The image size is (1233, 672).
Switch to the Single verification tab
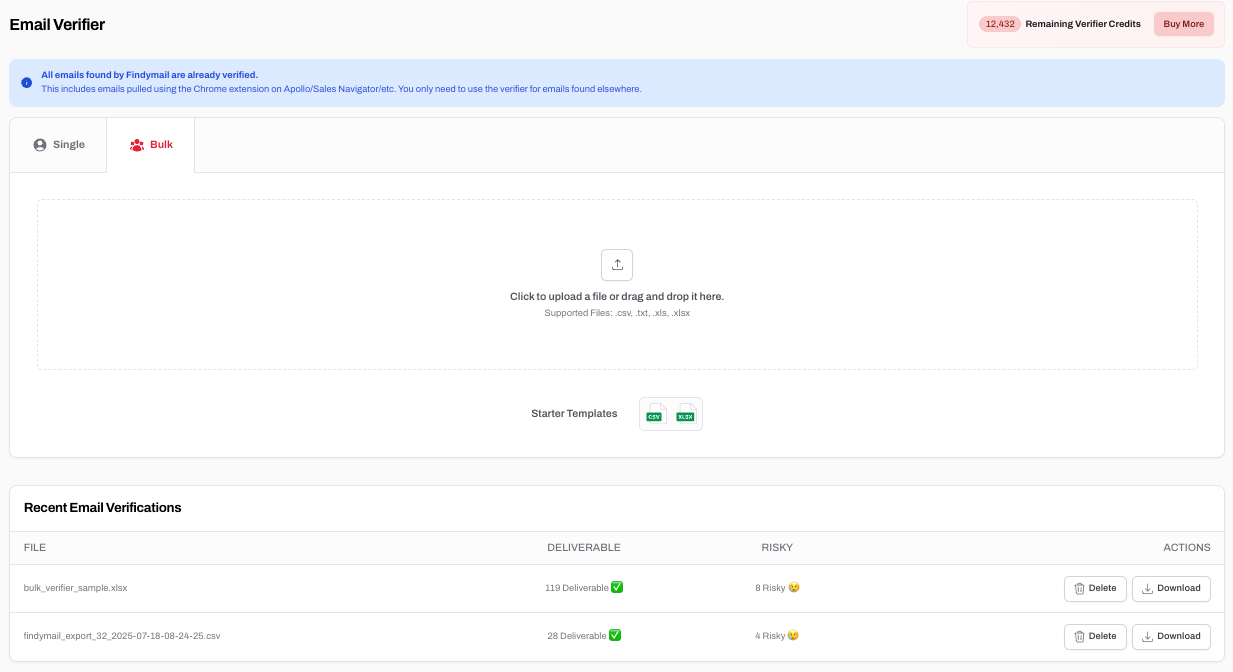click(59, 145)
